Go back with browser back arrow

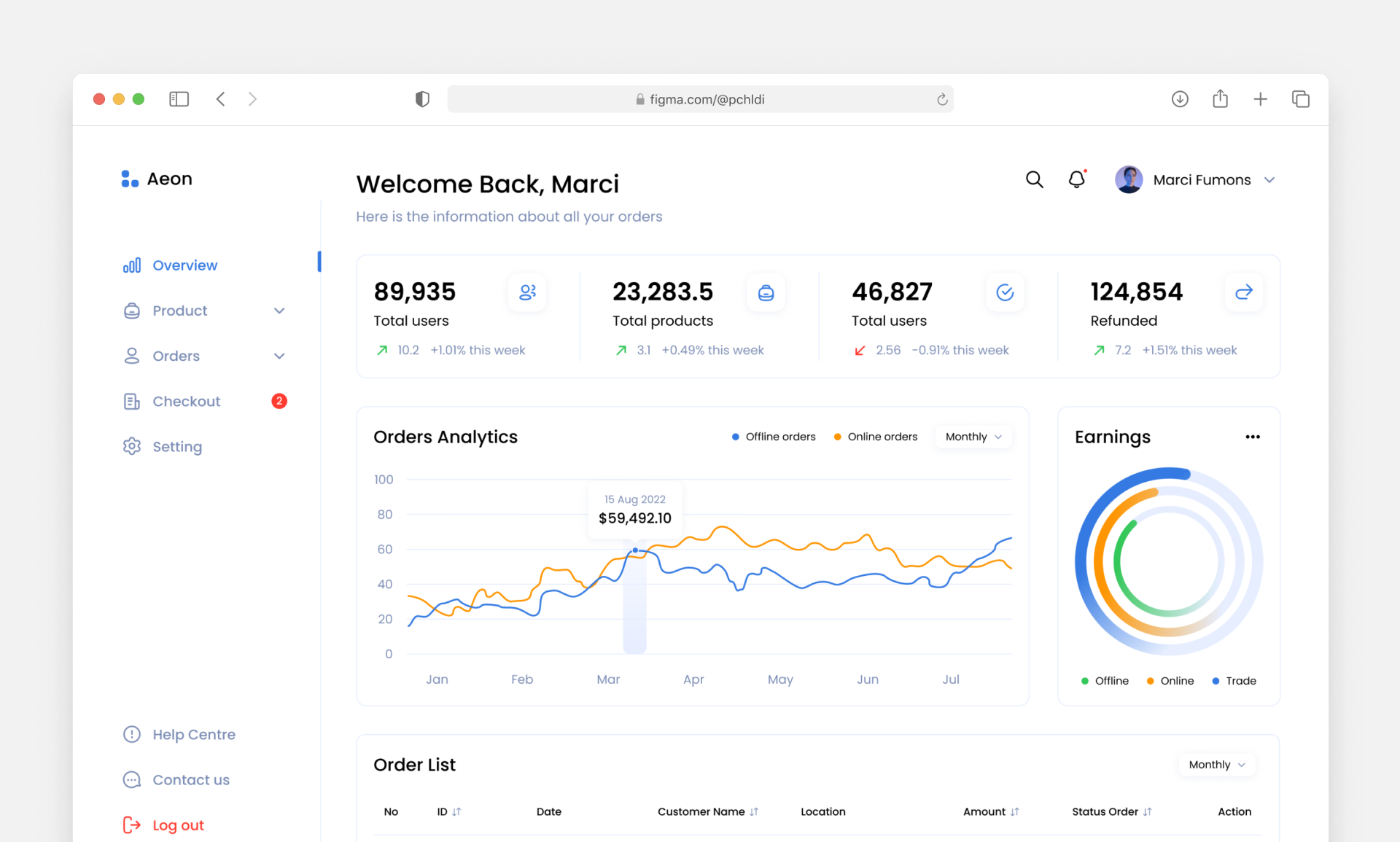220,99
